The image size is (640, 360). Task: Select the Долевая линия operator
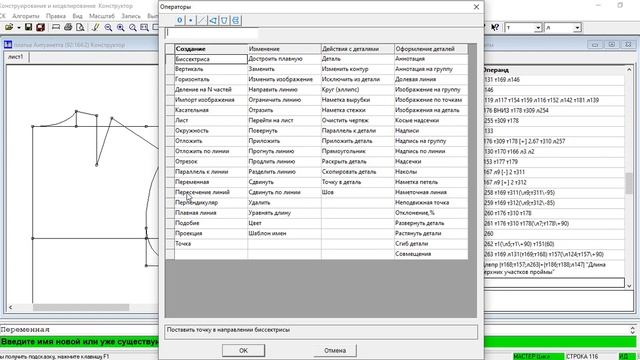431,80
